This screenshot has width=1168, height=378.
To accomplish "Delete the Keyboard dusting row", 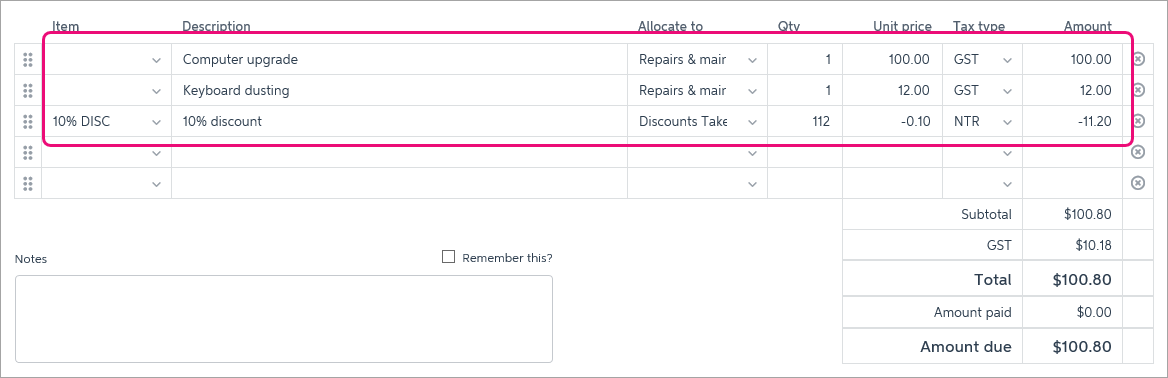I will point(1137,90).
